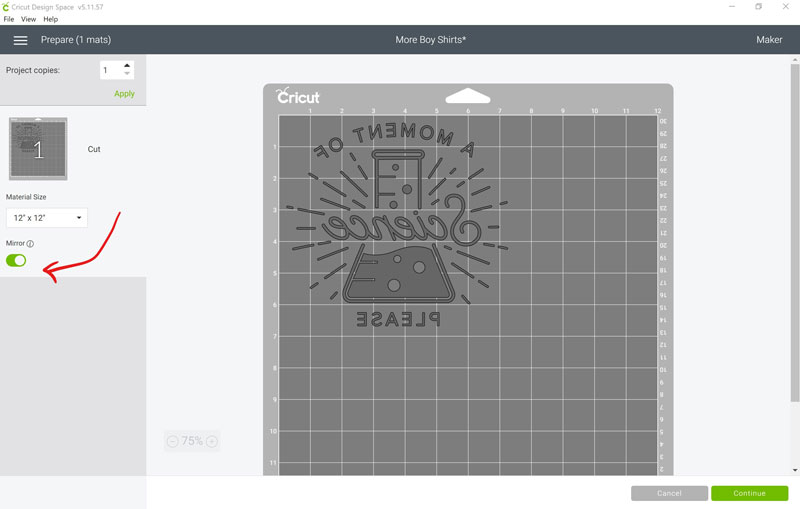The width and height of the screenshot is (800, 509).
Task: Click the More Boy Shirts* project title
Action: tap(431, 40)
